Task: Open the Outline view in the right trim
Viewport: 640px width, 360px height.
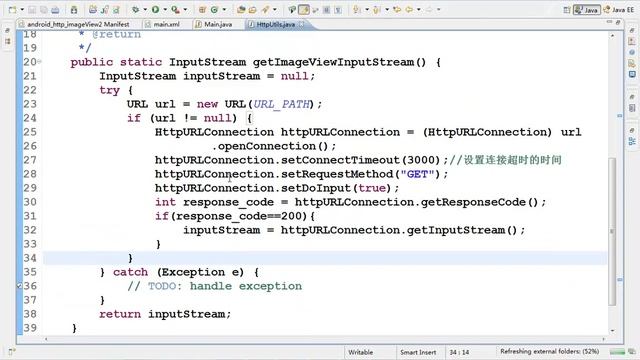Action: (x=632, y=141)
